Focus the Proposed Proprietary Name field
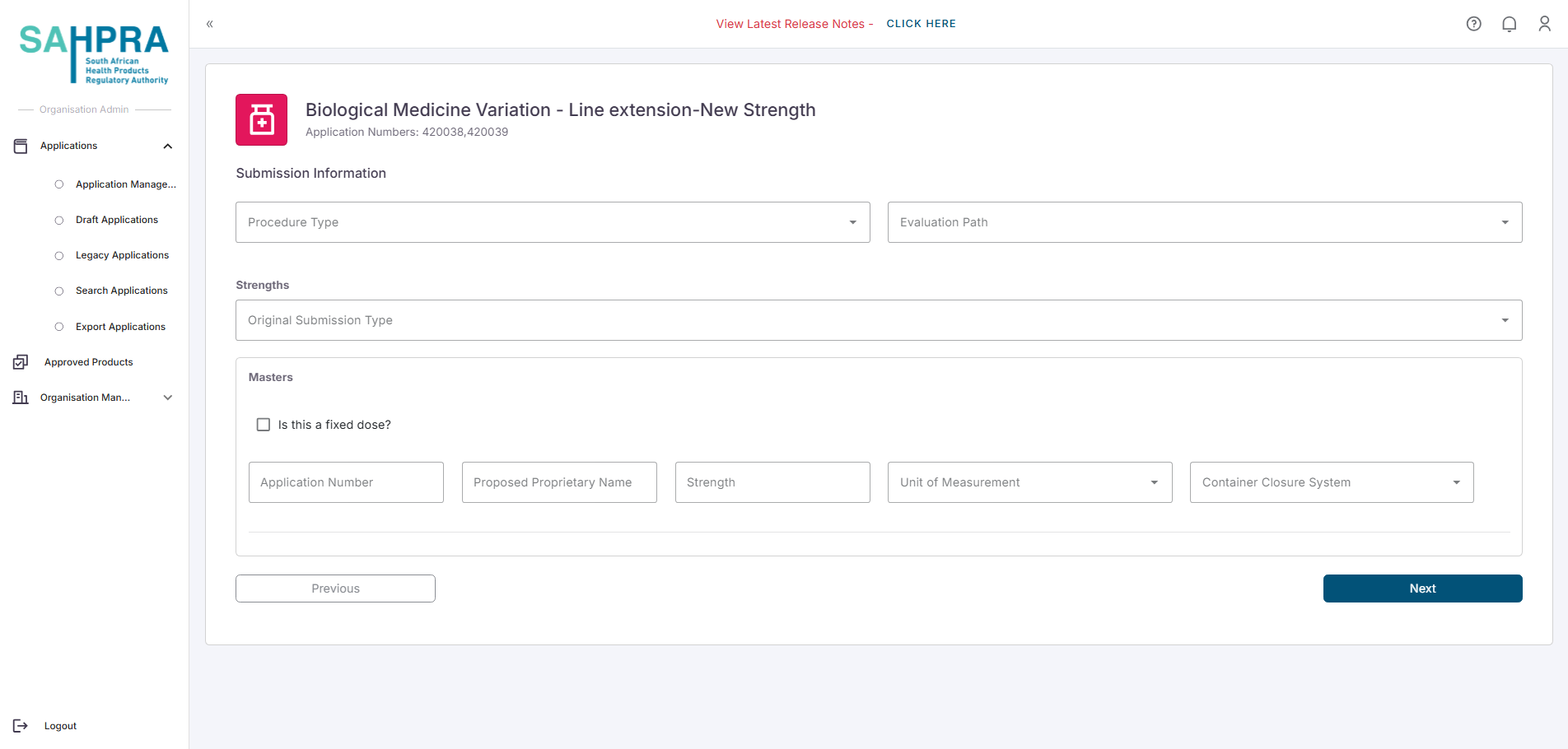Image resolution: width=1568 pixels, height=749 pixels. click(559, 482)
